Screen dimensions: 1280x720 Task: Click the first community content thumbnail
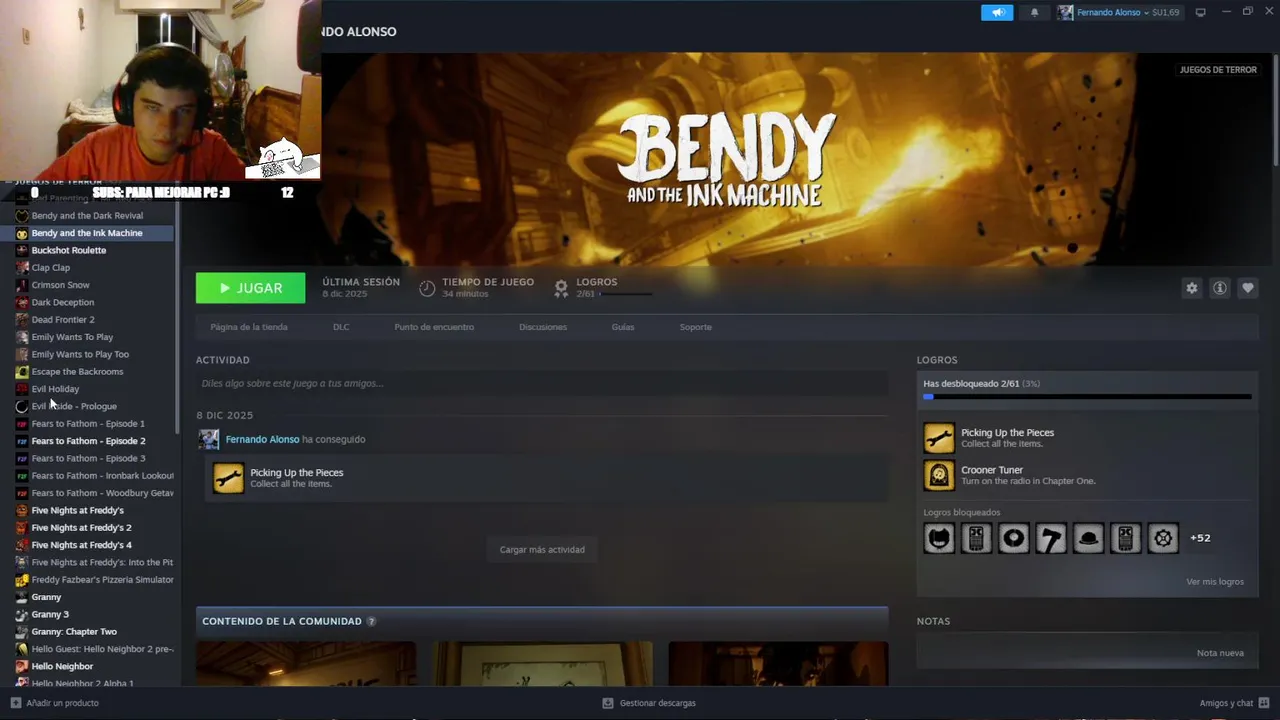point(306,664)
